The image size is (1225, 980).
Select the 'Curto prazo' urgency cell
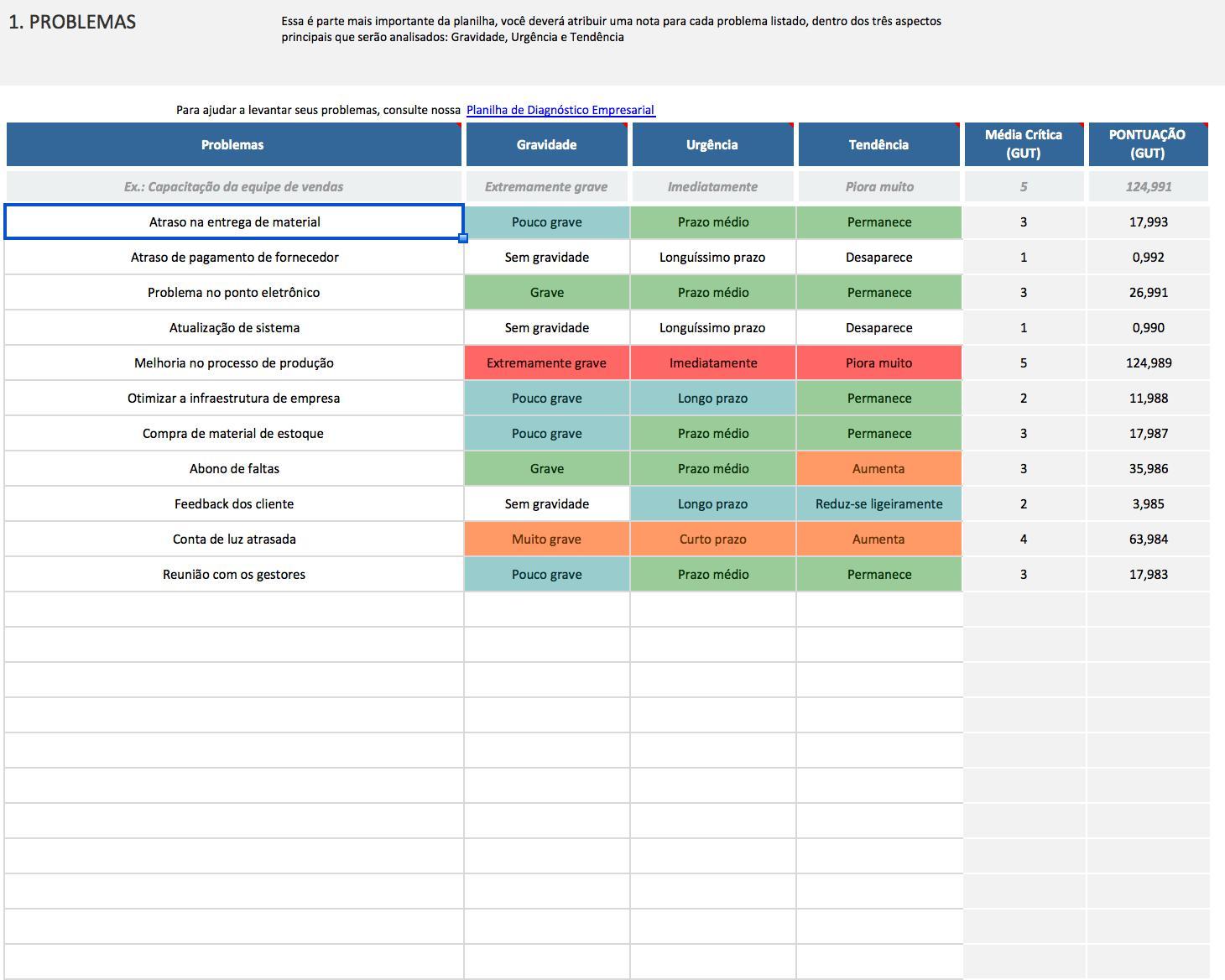[712, 540]
